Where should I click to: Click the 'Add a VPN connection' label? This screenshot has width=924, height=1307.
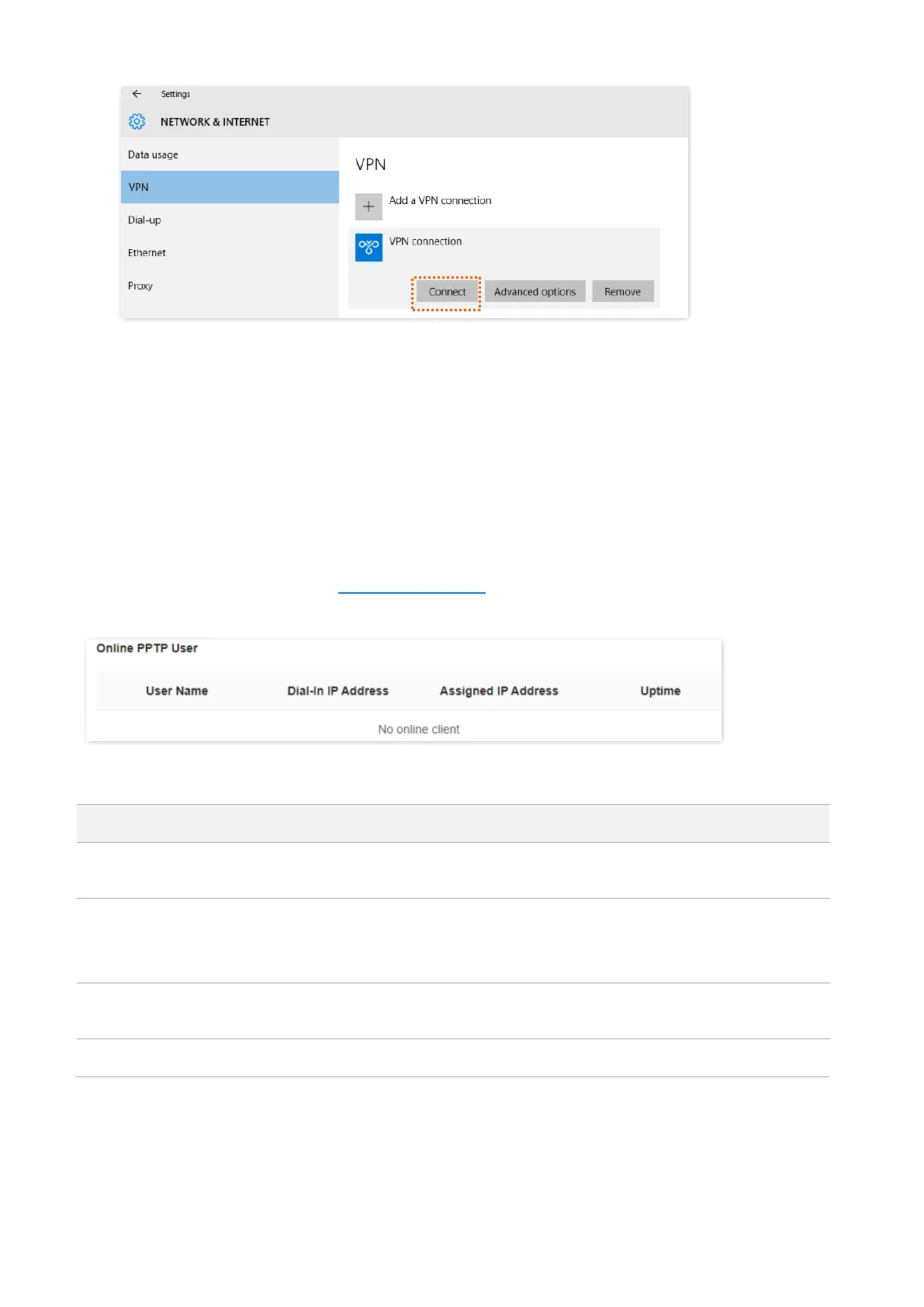point(440,201)
